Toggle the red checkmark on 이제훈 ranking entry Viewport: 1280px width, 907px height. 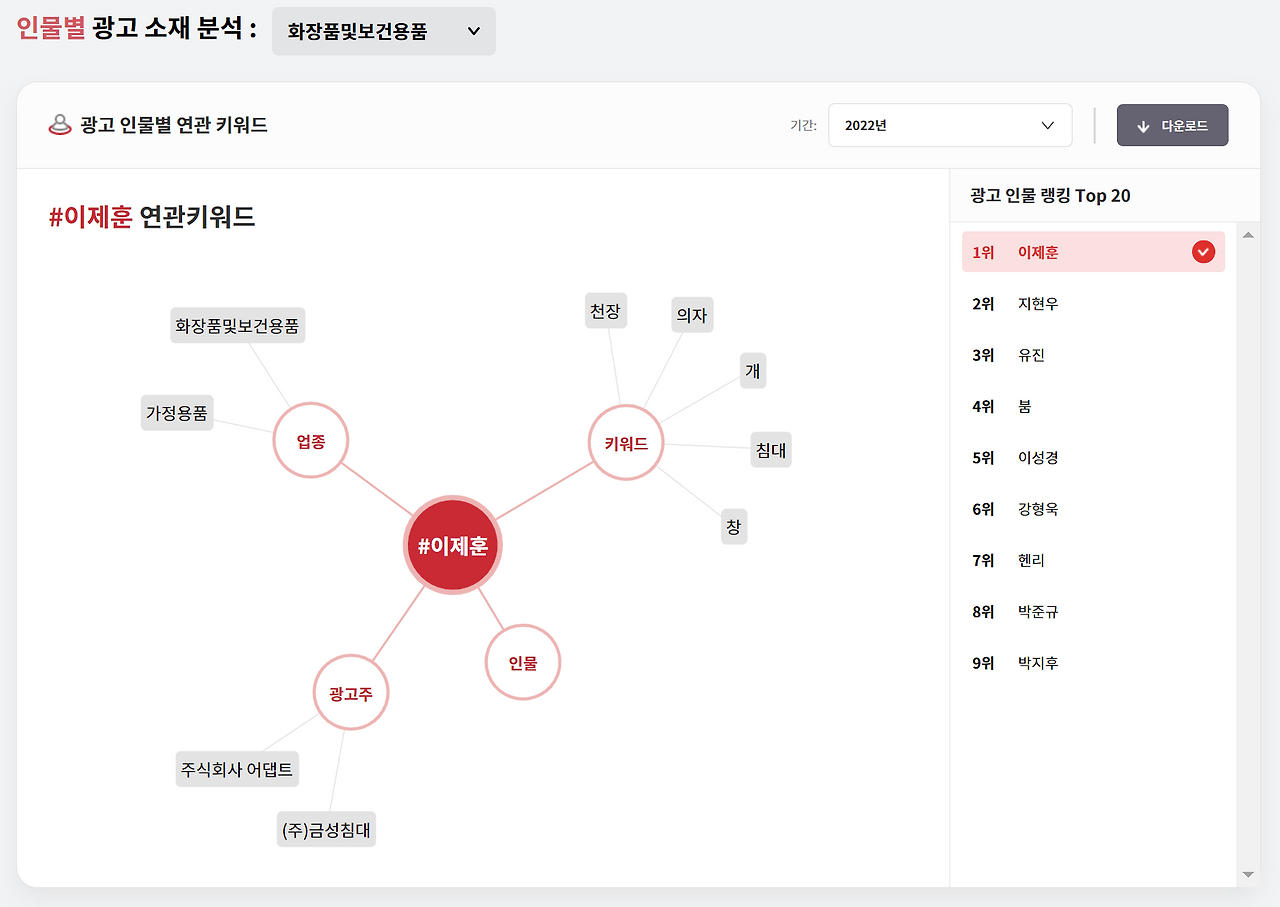point(1202,251)
